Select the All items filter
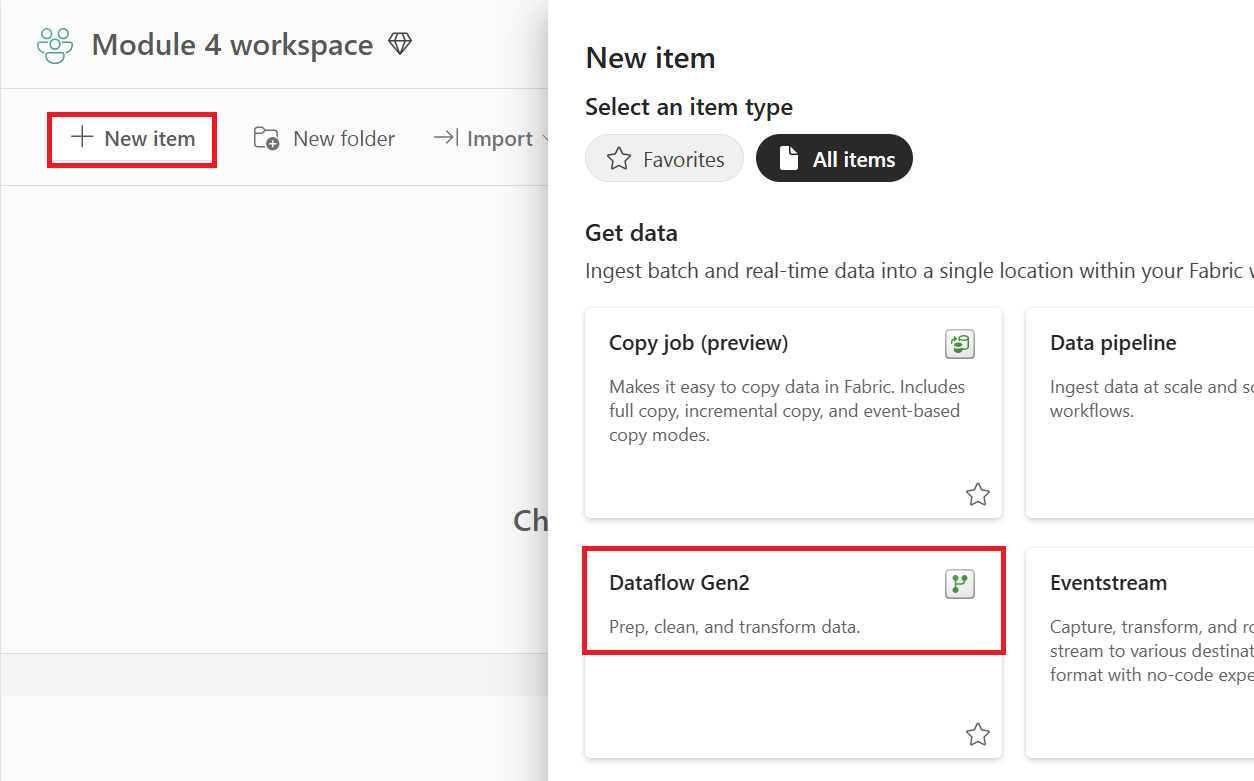1254x781 pixels. (834, 158)
